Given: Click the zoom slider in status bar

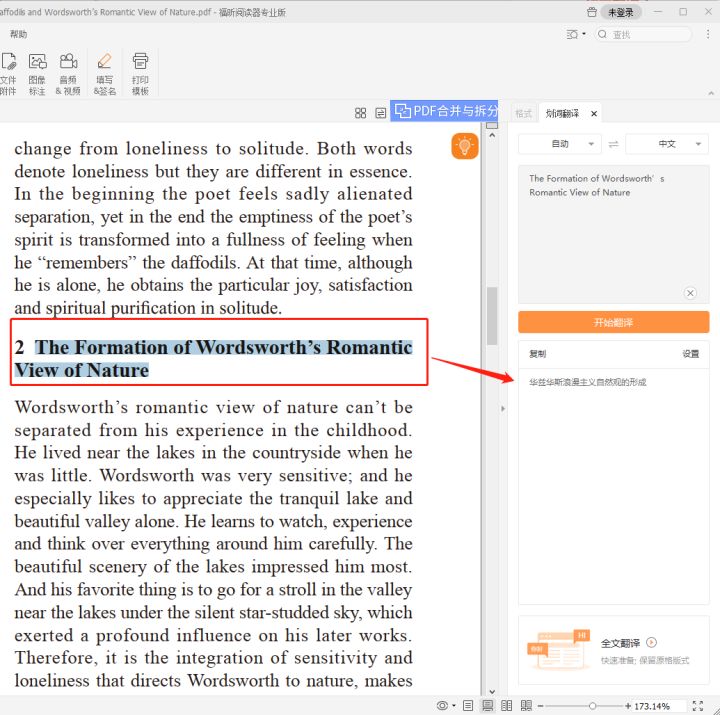Looking at the screenshot, I should [x=592, y=706].
